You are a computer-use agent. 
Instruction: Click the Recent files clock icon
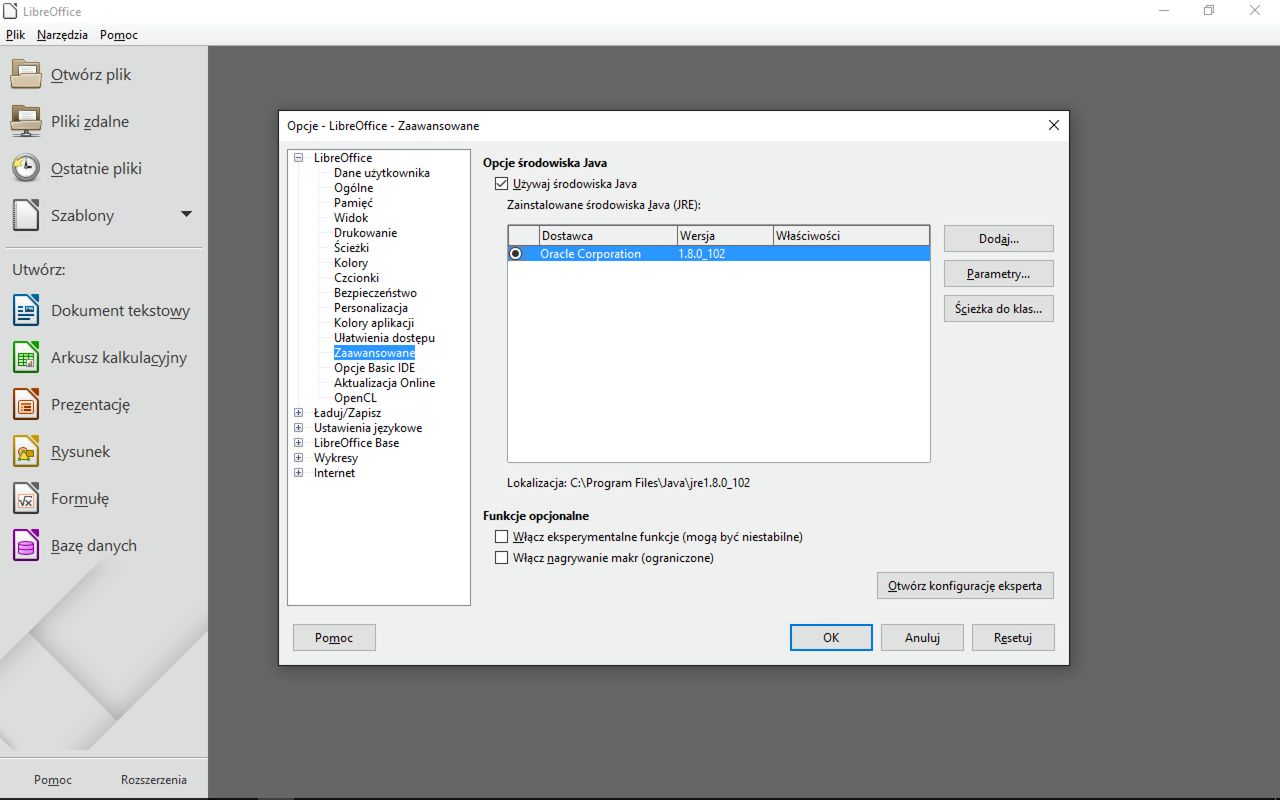(x=26, y=168)
